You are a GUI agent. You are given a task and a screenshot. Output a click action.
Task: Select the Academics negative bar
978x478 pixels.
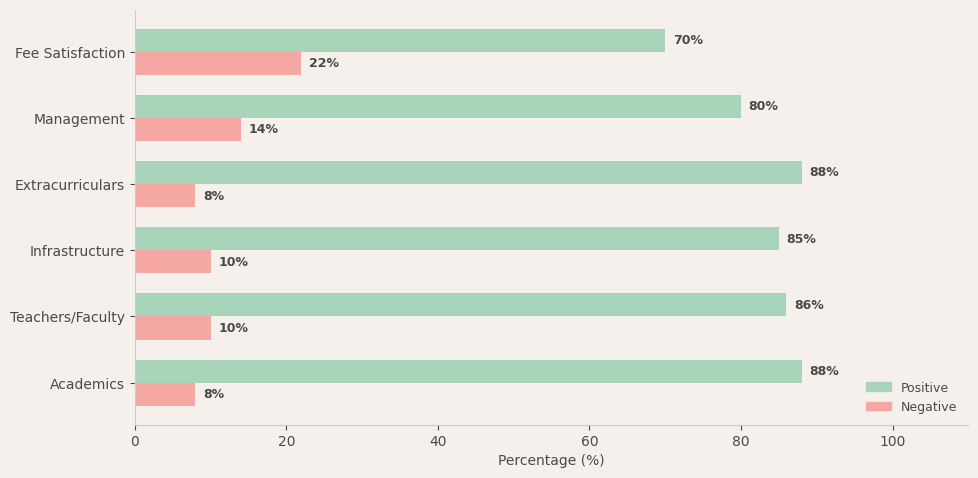[165, 395]
